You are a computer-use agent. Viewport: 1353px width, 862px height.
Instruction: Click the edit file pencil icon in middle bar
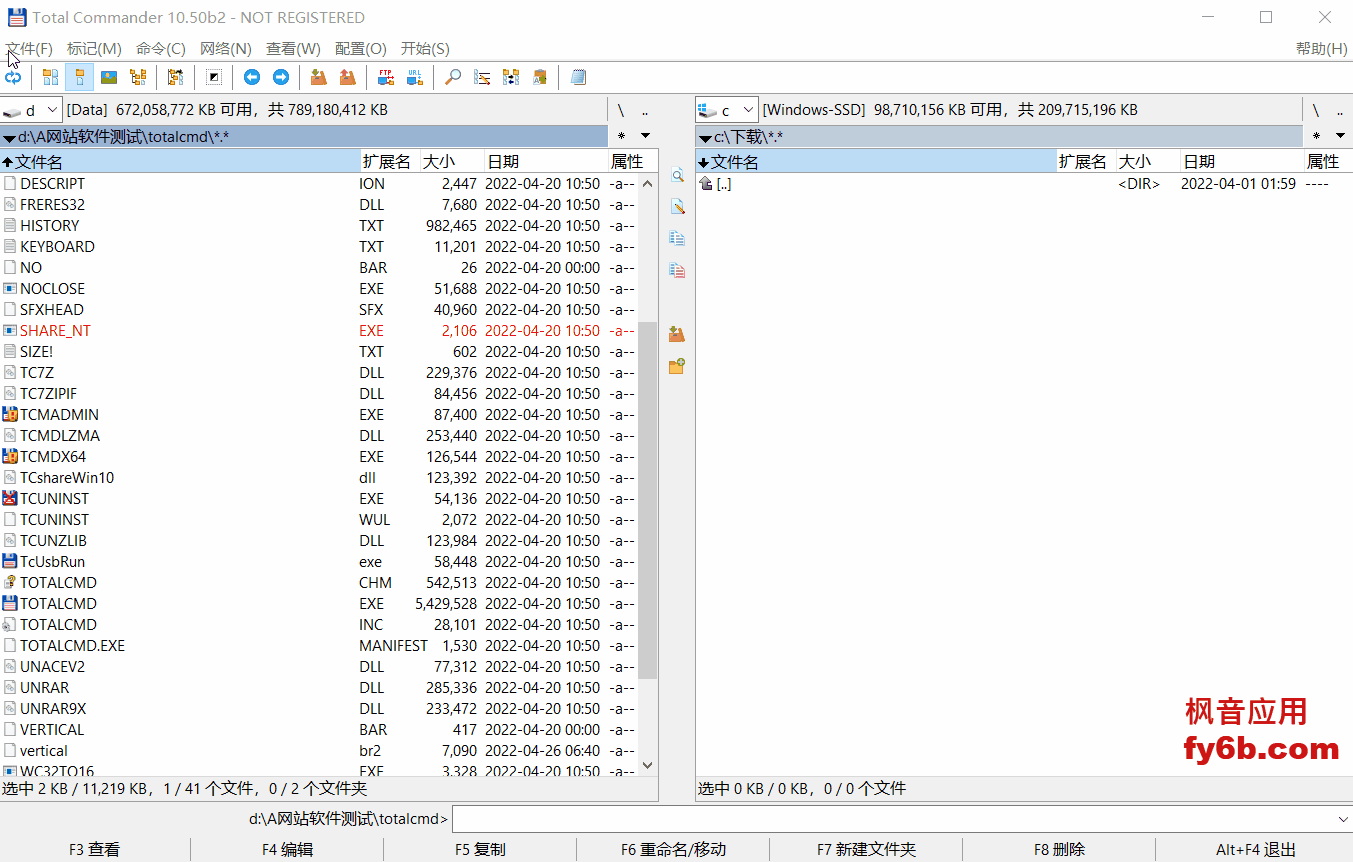point(677,207)
